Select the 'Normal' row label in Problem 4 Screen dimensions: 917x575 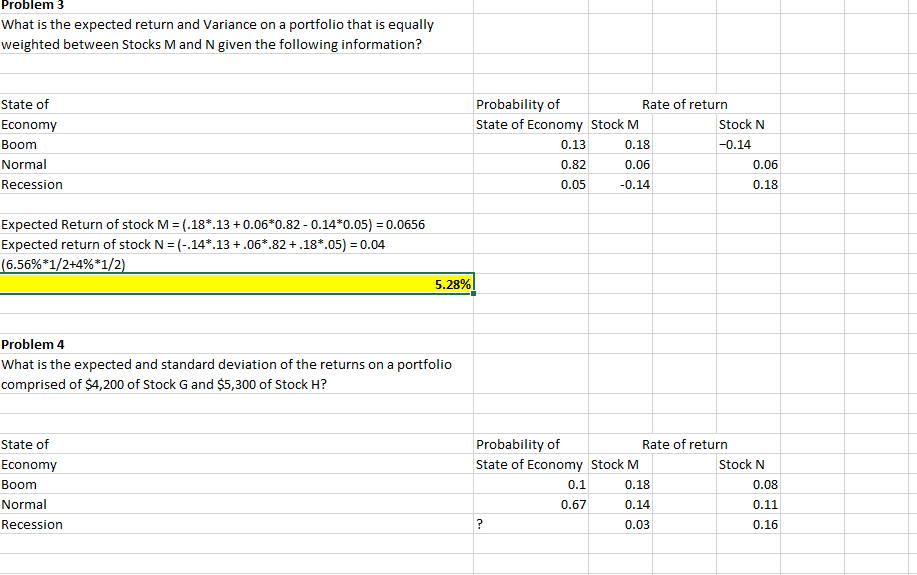[x=23, y=504]
